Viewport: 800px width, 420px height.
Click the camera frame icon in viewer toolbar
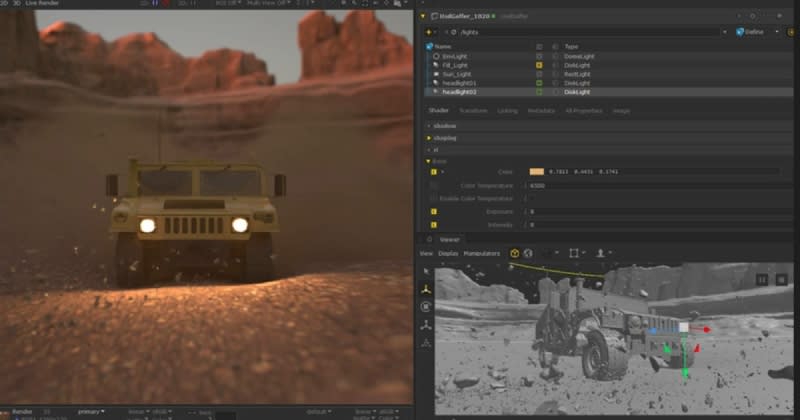tap(574, 253)
